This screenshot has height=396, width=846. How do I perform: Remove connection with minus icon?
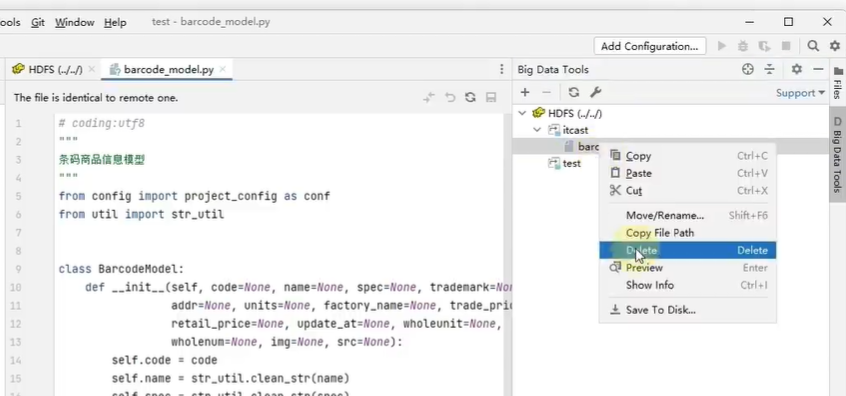546,92
